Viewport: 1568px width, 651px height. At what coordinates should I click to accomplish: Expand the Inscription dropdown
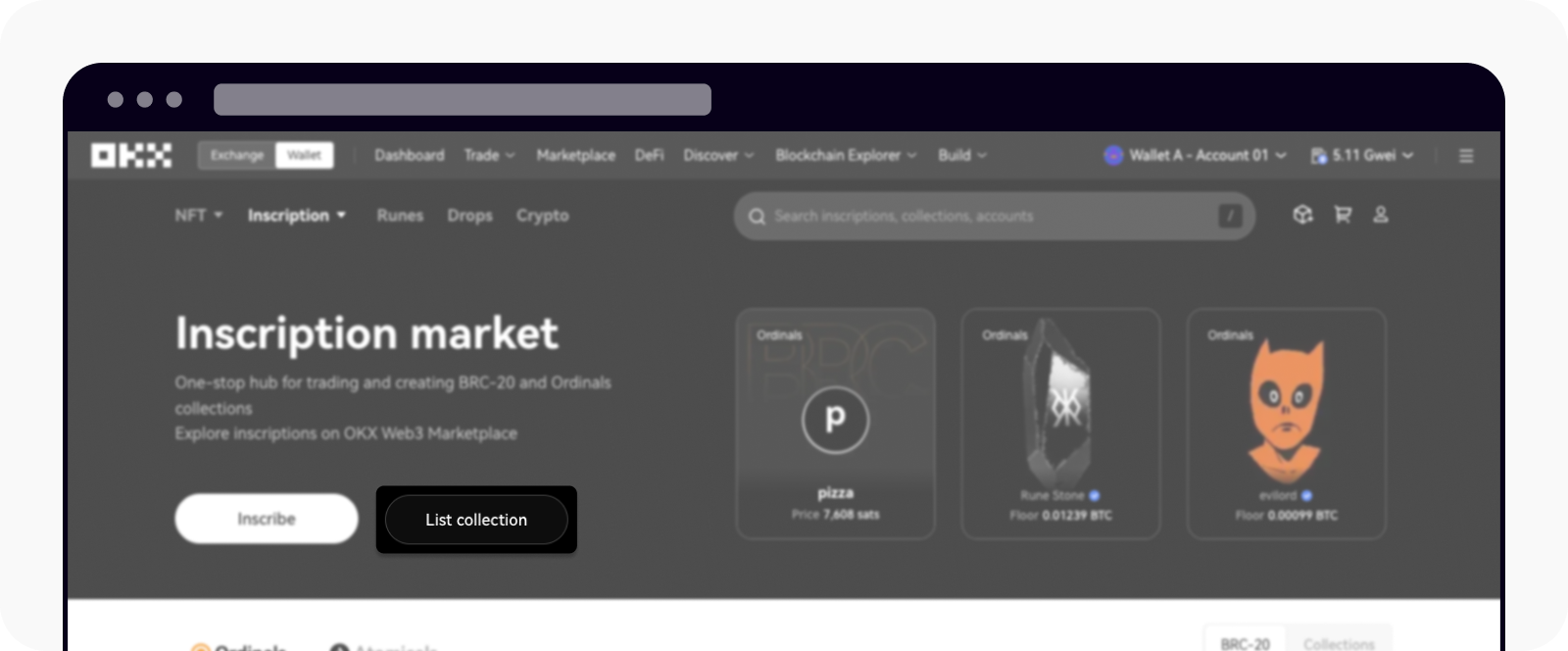(297, 215)
